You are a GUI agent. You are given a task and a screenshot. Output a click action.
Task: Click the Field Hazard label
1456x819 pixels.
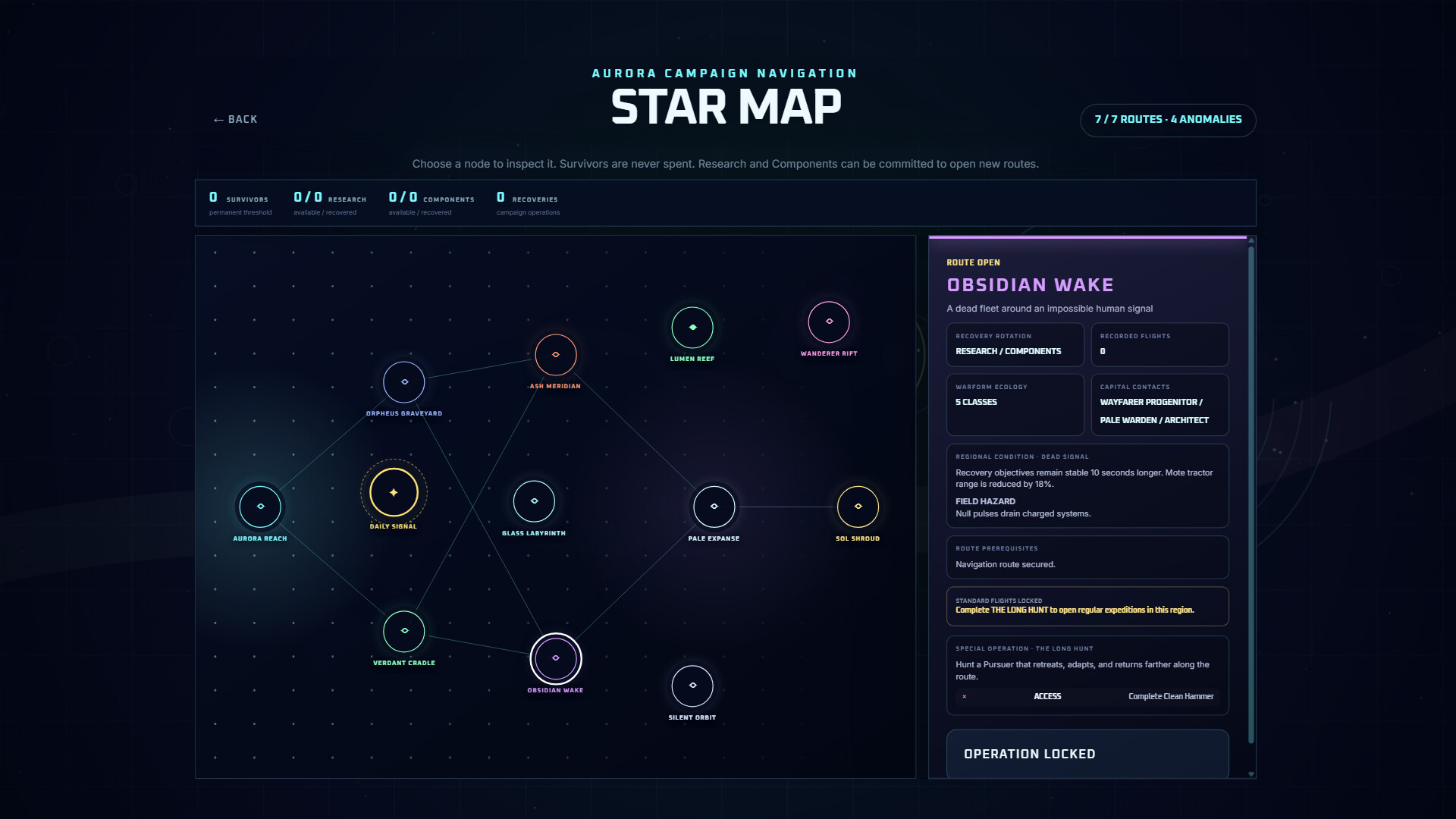tap(985, 501)
